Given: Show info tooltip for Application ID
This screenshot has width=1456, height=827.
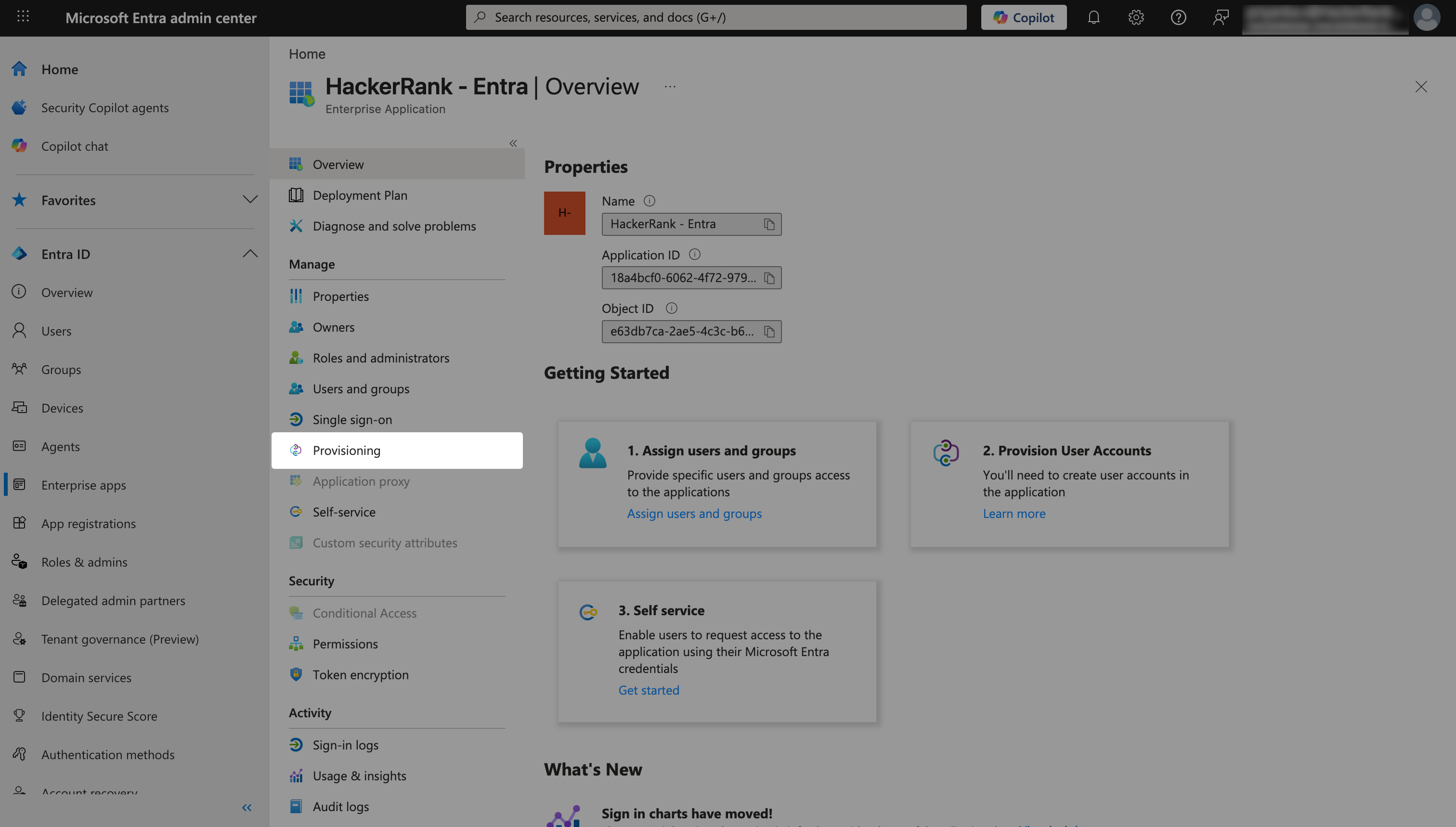Looking at the screenshot, I should pos(694,255).
